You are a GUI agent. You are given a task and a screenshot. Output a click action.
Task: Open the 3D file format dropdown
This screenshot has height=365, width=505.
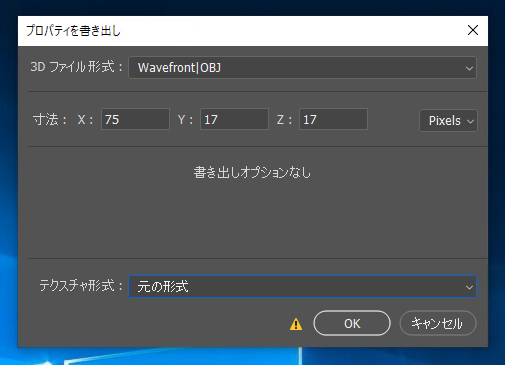(302, 68)
